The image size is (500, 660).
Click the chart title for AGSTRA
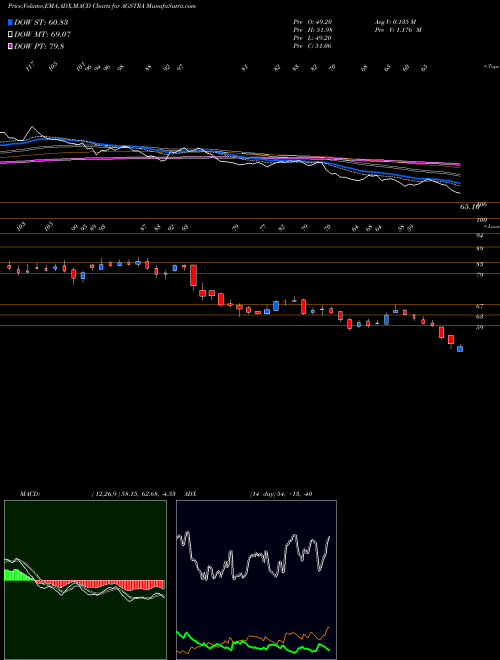coord(101,6)
